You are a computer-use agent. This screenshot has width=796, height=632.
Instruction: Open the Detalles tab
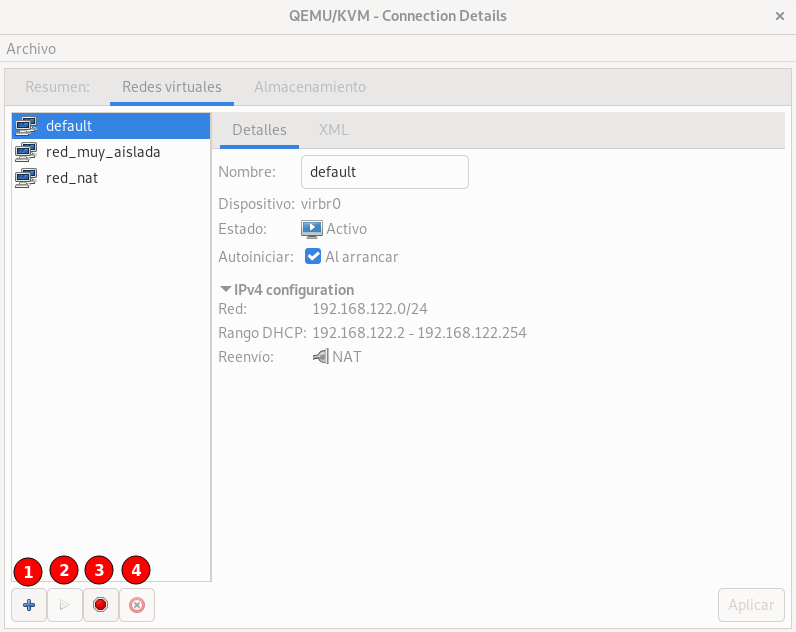259,130
